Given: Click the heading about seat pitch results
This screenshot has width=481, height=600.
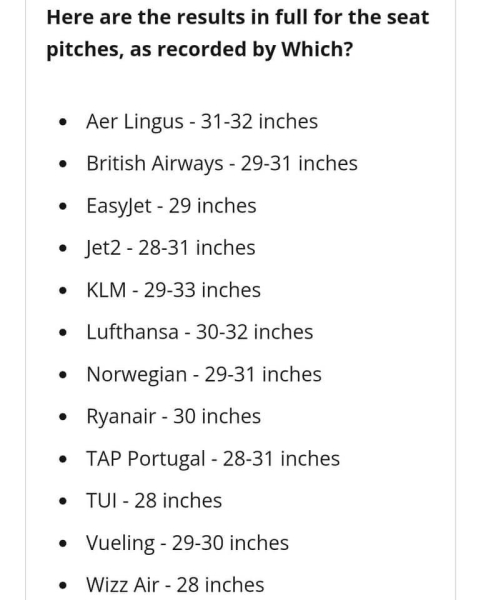Looking at the screenshot, I should pyautogui.click(x=238, y=33).
